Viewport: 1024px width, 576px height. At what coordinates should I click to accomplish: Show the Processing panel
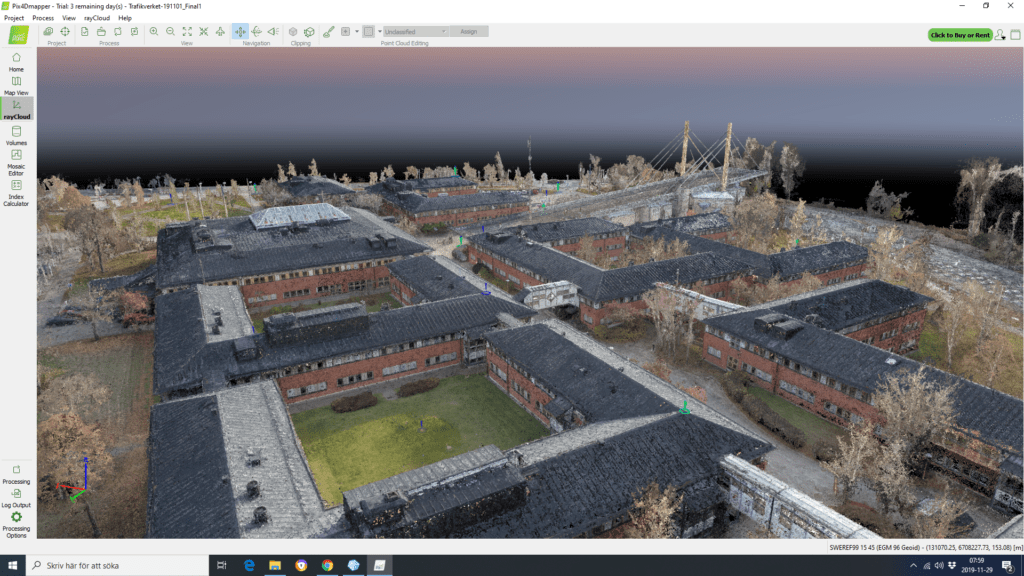(16, 474)
